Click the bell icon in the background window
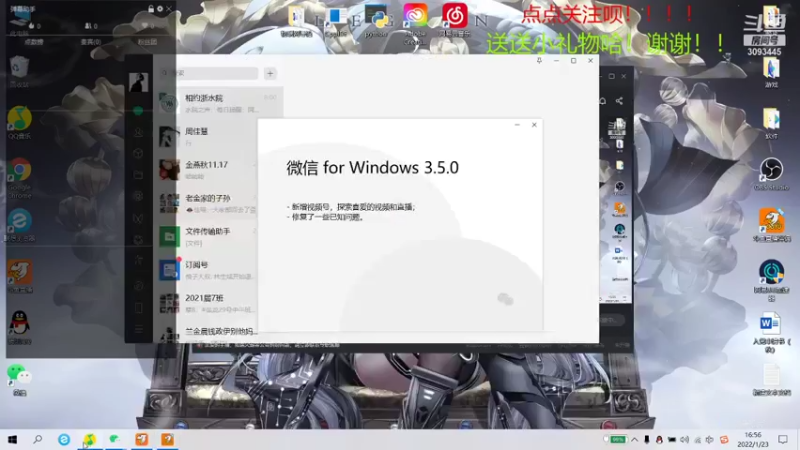Viewport: 800px width, 450px height. tap(603, 101)
